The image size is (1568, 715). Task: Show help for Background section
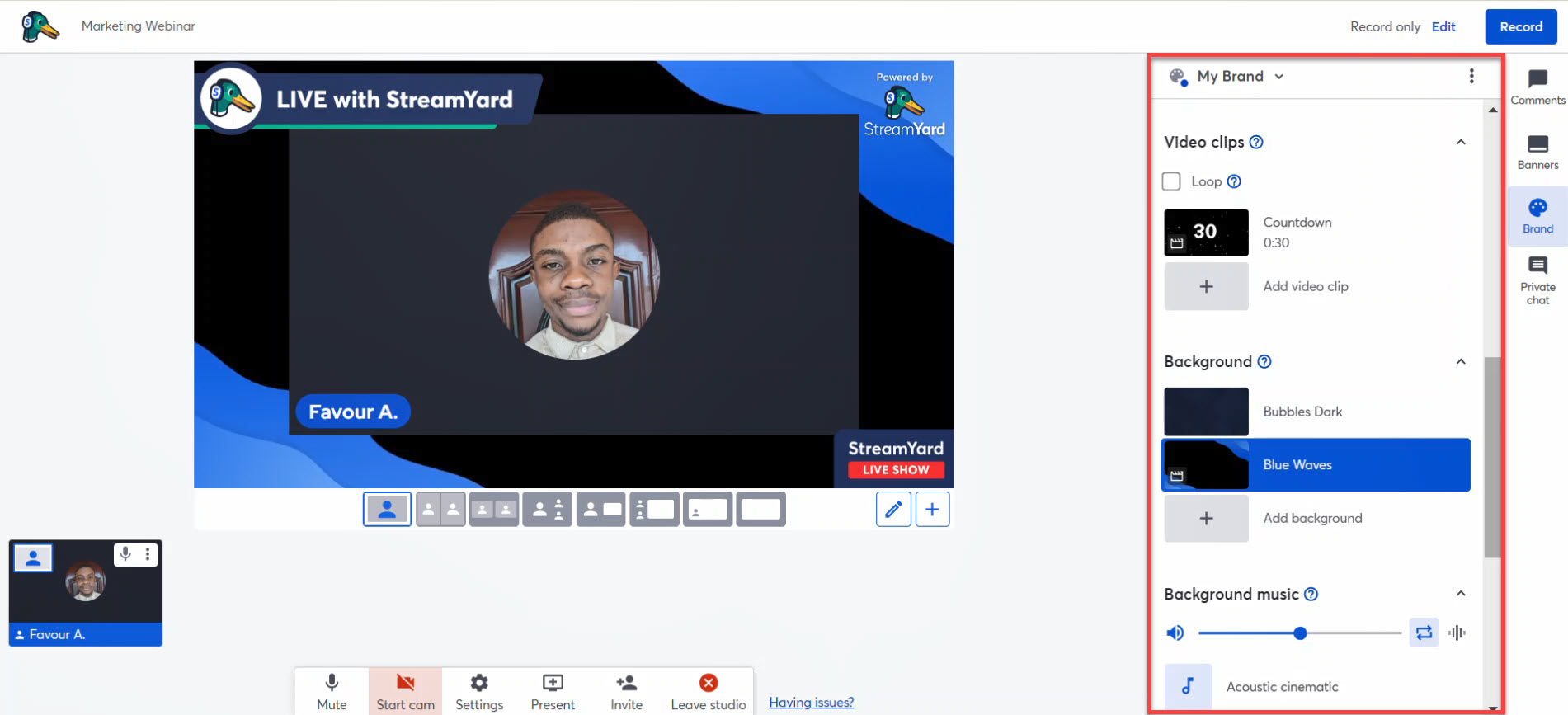1264,361
